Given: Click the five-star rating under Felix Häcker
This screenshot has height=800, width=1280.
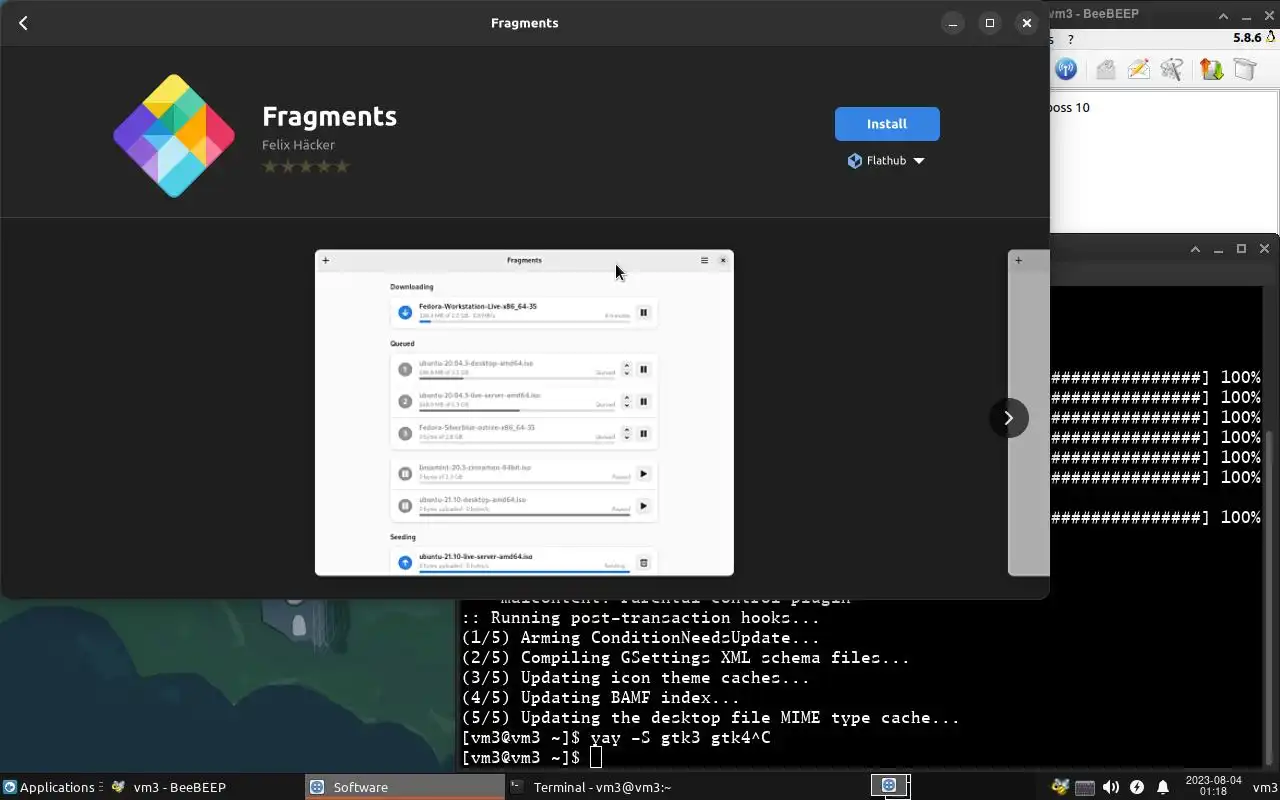Looking at the screenshot, I should pyautogui.click(x=305, y=166).
